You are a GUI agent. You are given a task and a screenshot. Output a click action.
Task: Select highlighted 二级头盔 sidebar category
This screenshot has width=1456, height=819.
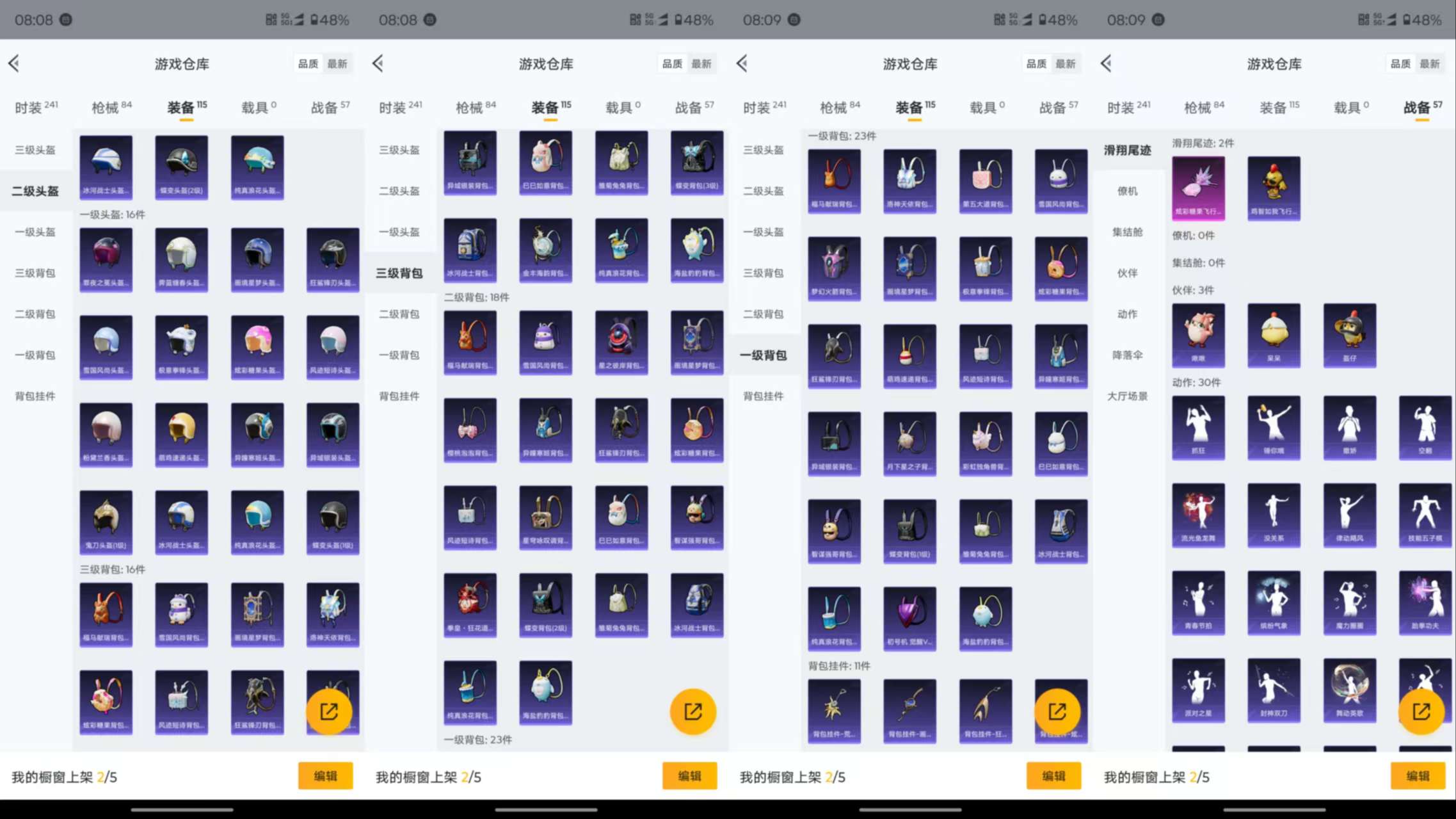(35, 191)
